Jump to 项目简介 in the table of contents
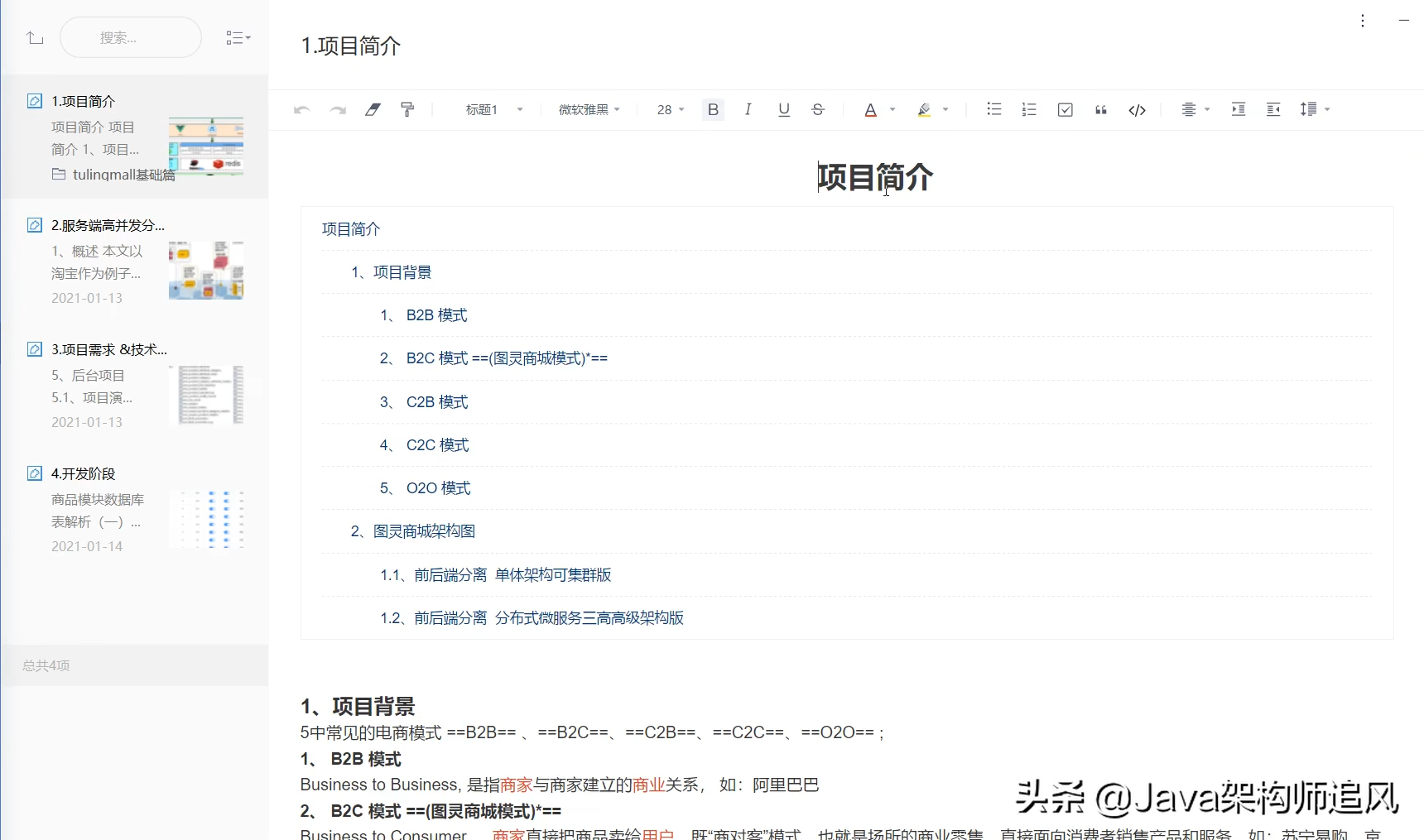Viewport: 1424px width, 840px height. pyautogui.click(x=351, y=229)
